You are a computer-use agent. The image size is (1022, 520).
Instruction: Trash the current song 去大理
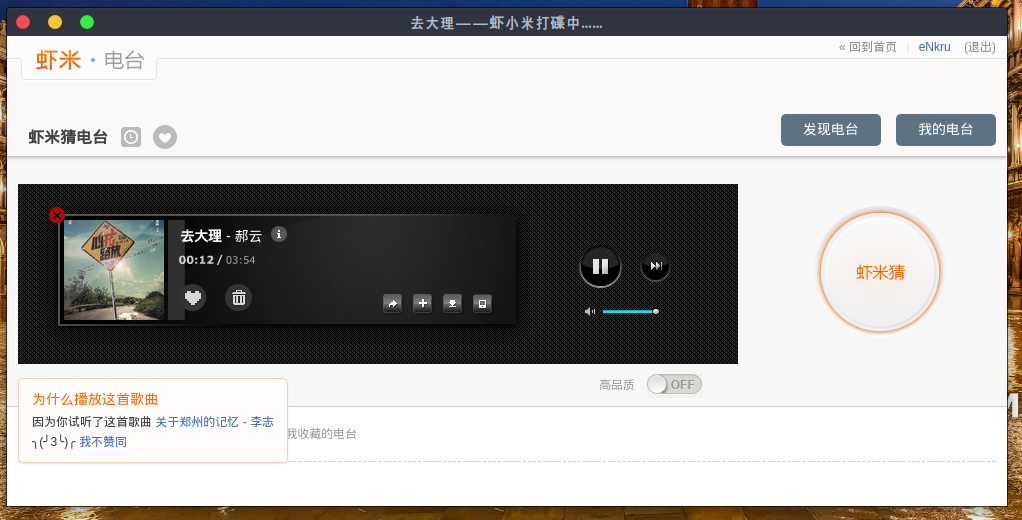coord(239,298)
